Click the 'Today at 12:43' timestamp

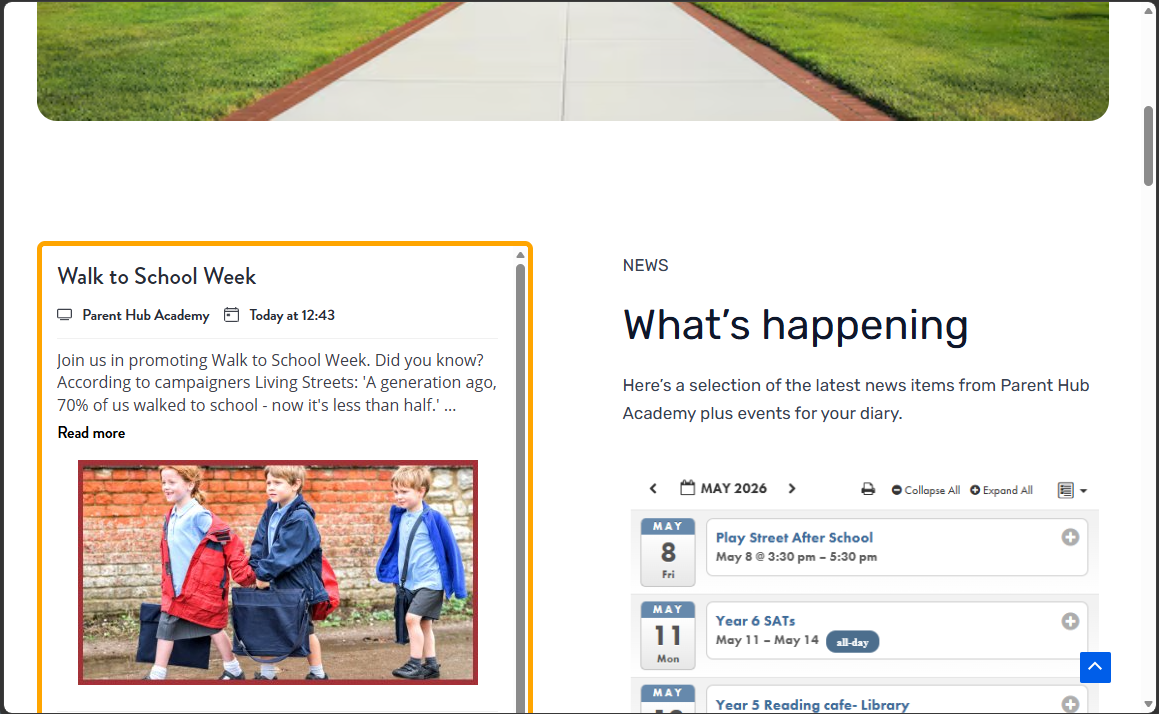coord(292,315)
